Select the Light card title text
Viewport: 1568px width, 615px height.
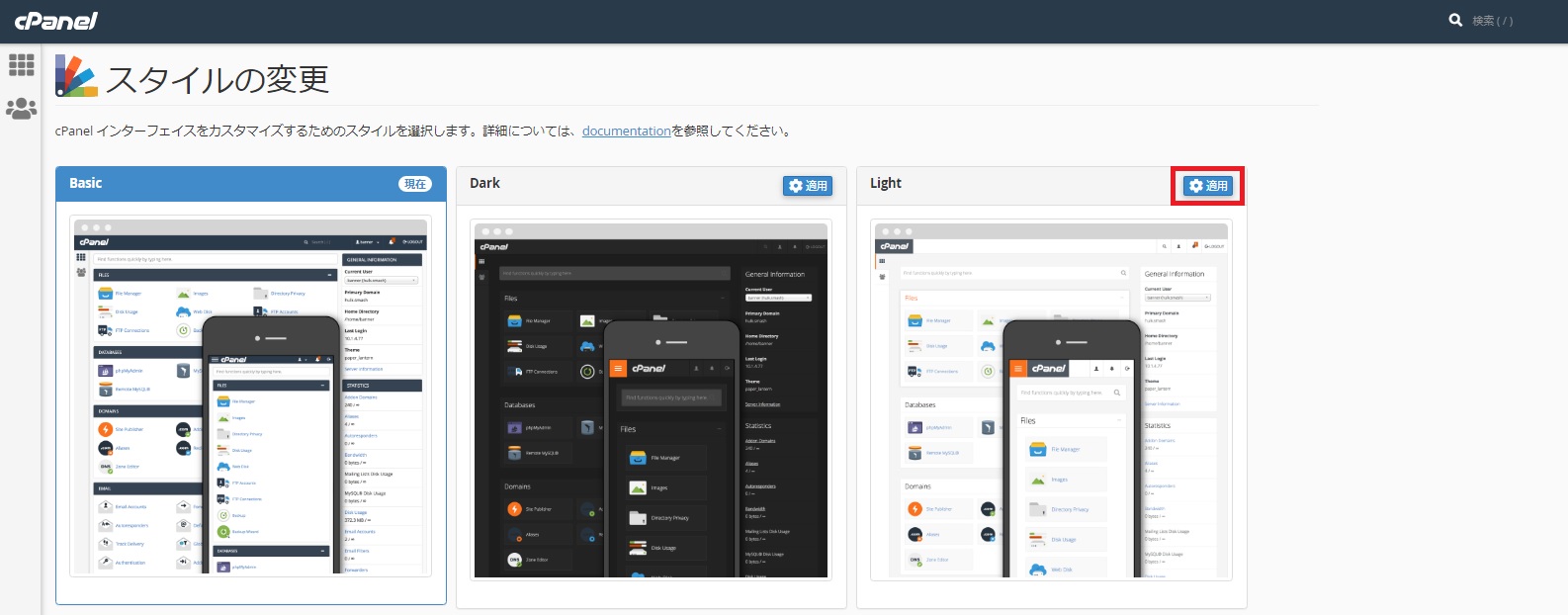tap(886, 183)
